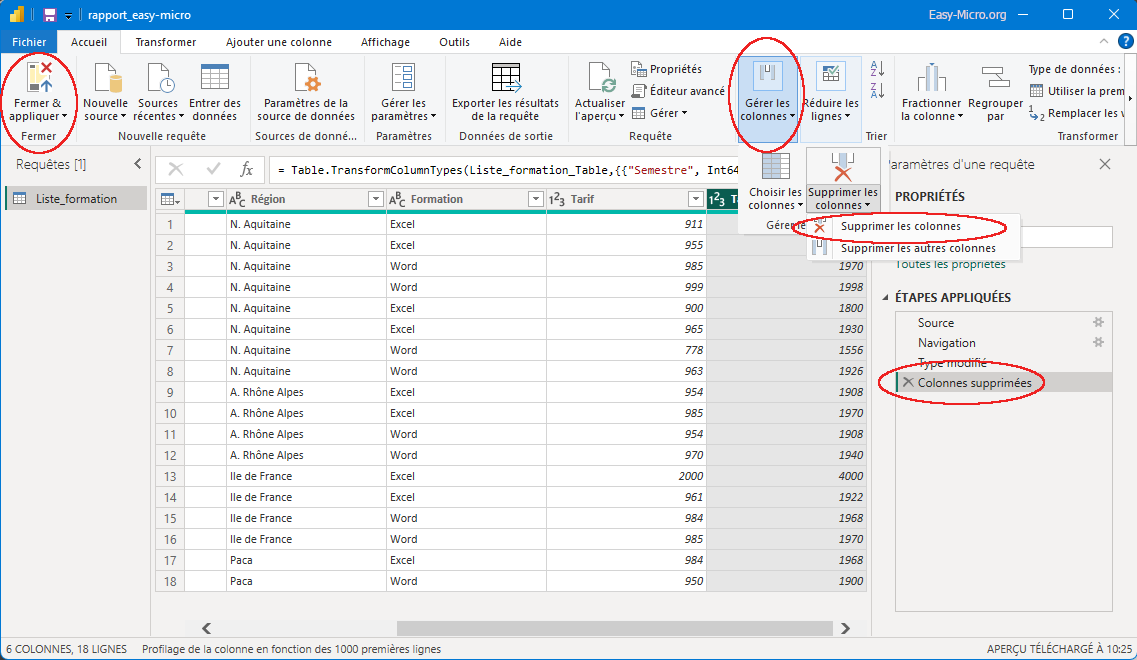Screen dimensions: 1137x660
Task: Click the Sources récentes icon
Action: click(x=158, y=78)
